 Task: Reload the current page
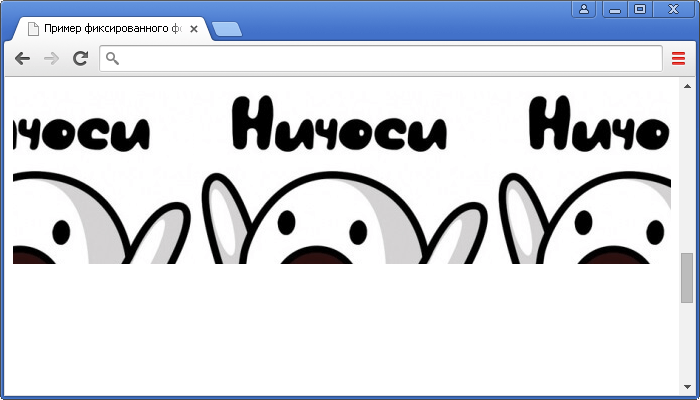tap(80, 58)
